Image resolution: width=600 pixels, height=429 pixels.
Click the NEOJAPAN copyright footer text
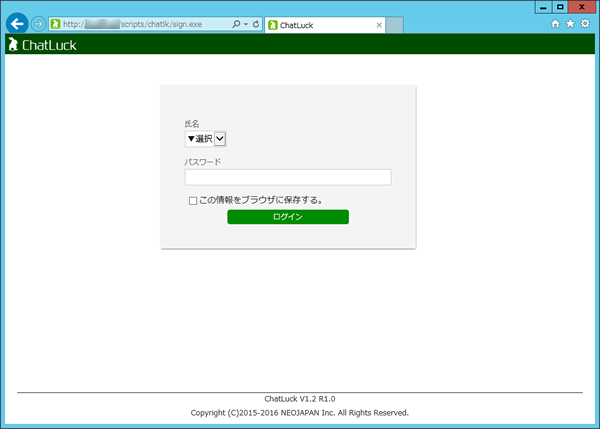[x=300, y=413]
